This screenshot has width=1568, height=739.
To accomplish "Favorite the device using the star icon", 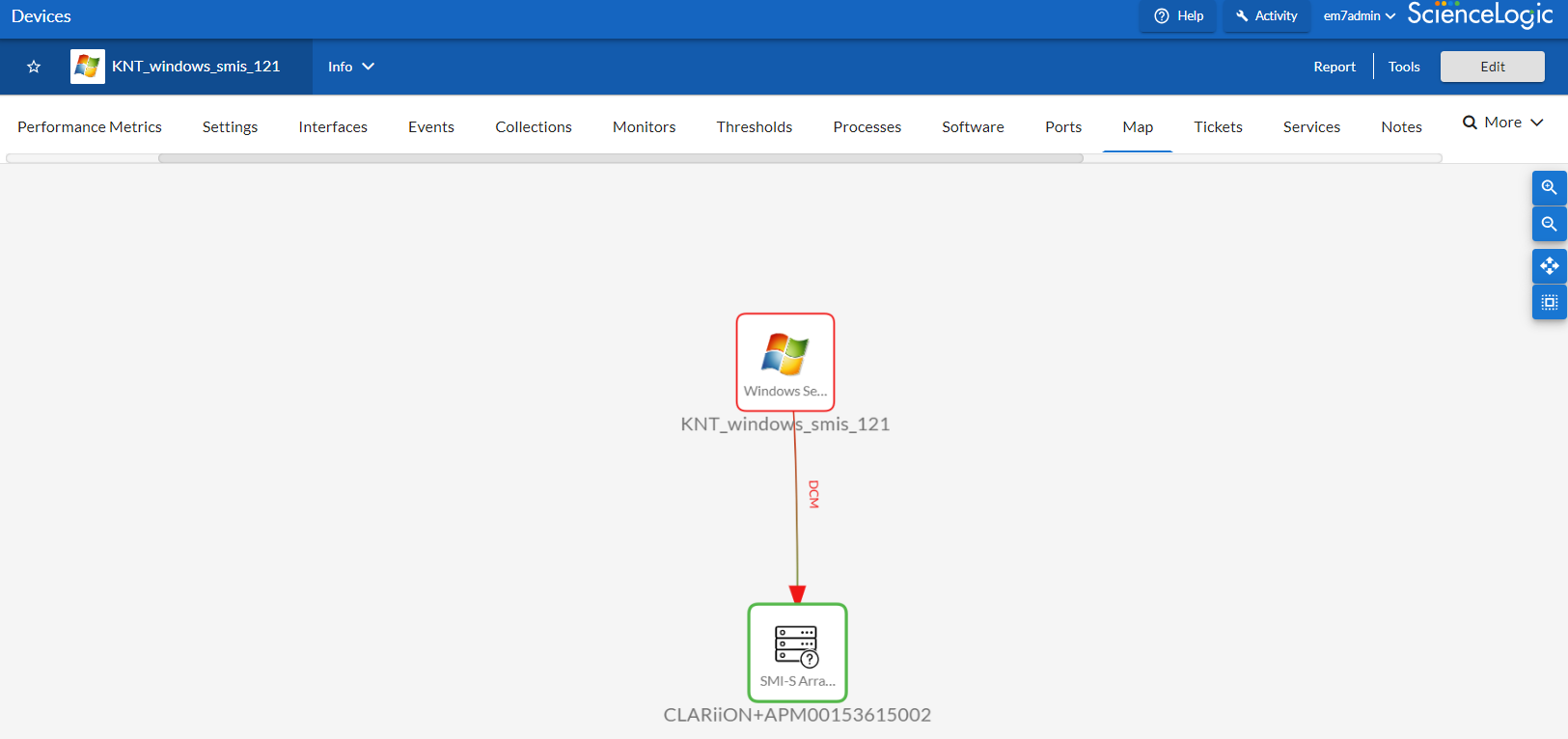I will click(34, 67).
